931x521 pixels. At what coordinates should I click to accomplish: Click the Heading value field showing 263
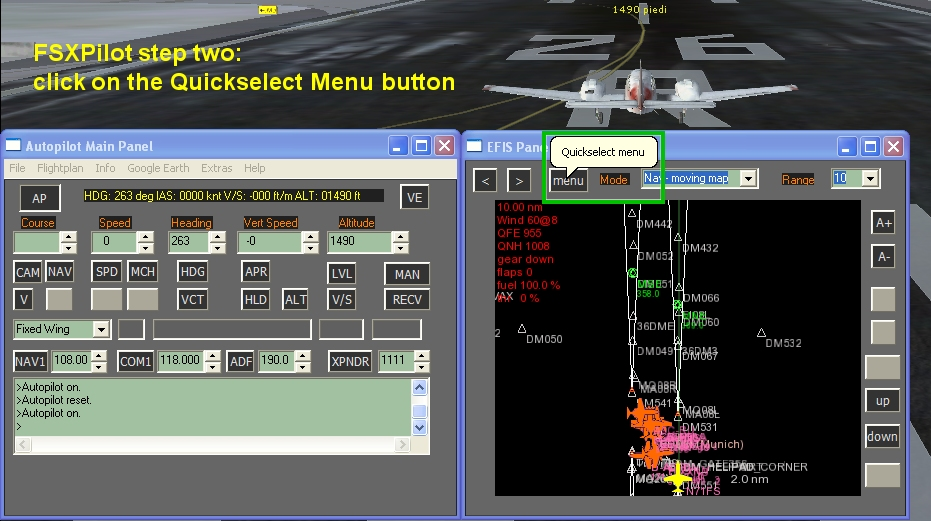click(x=189, y=241)
